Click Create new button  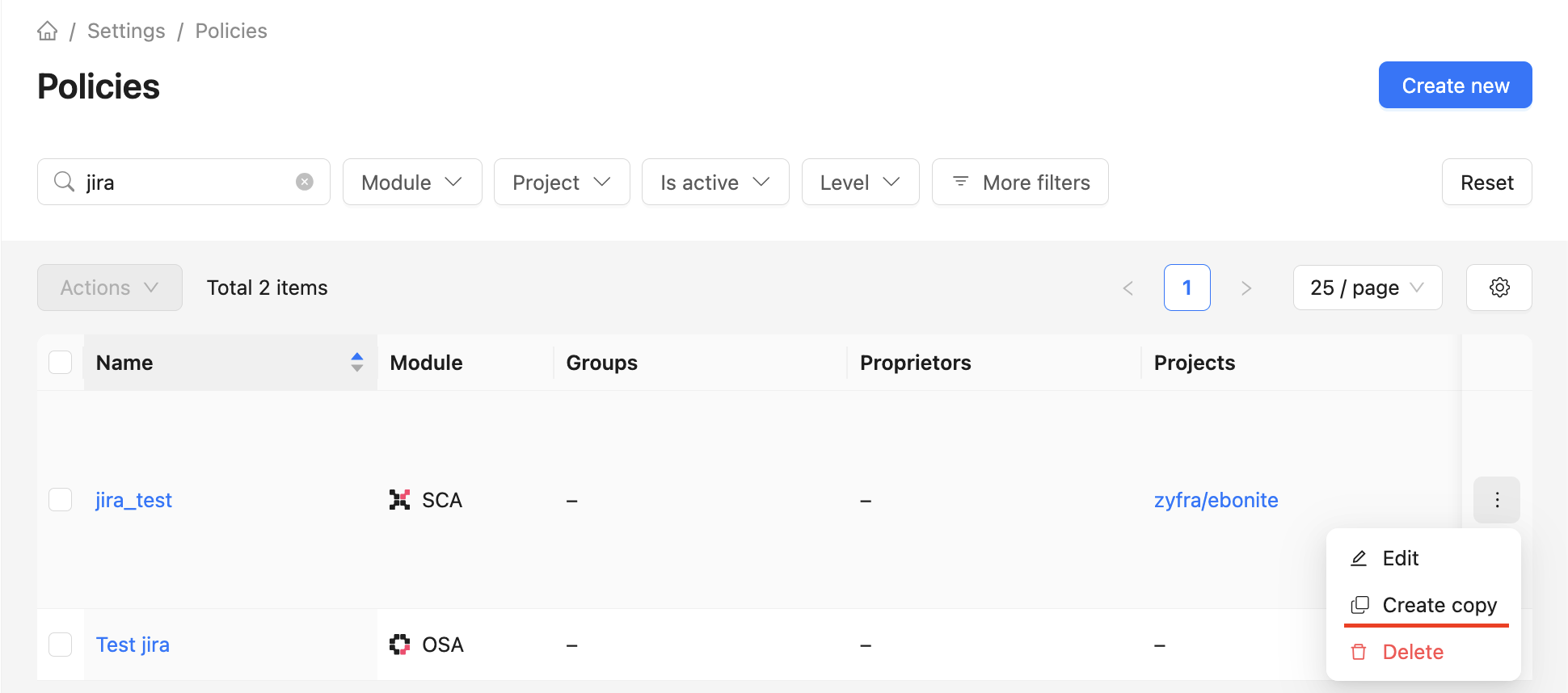(x=1455, y=85)
